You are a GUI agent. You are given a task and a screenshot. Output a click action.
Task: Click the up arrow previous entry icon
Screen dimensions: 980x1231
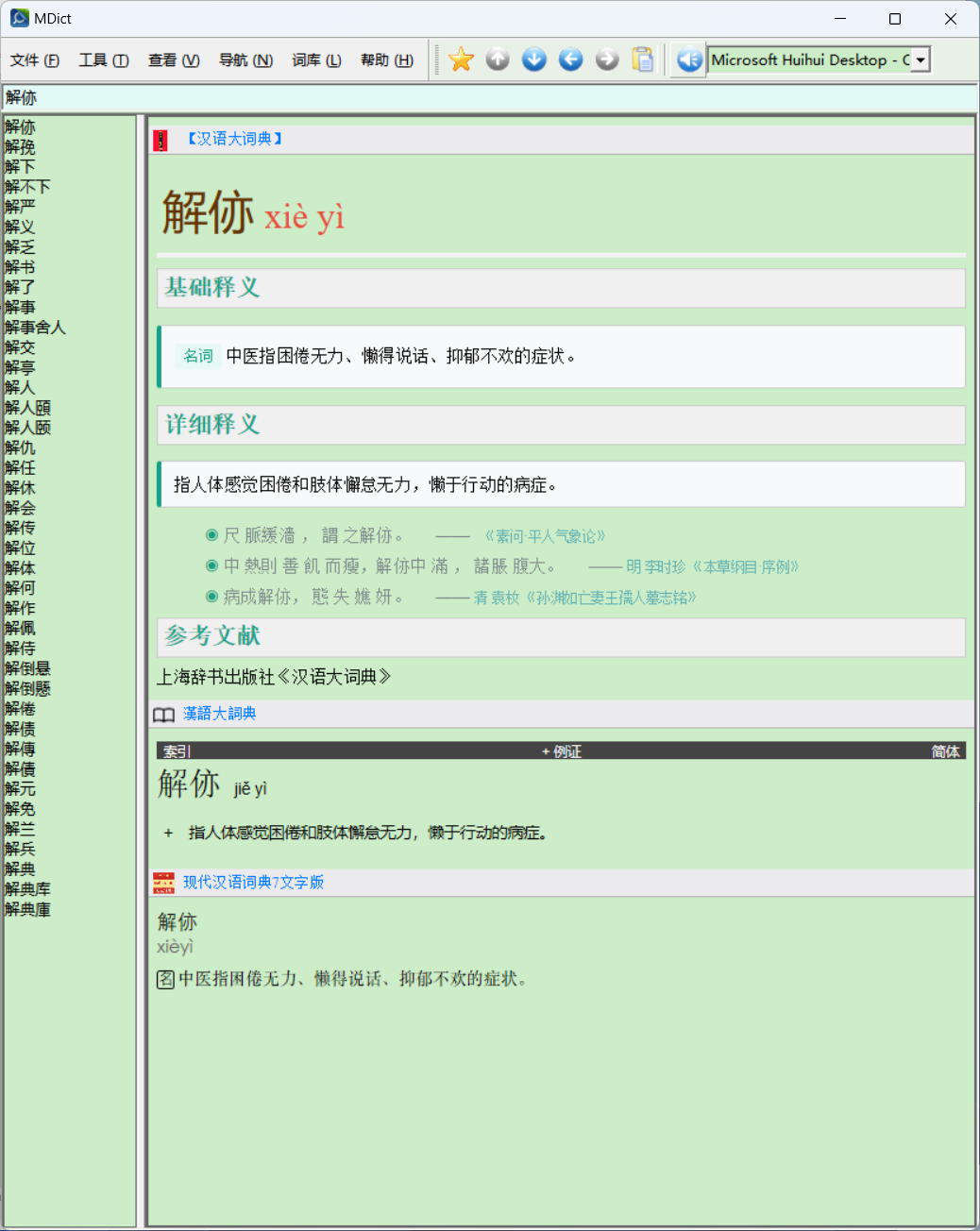pos(498,59)
